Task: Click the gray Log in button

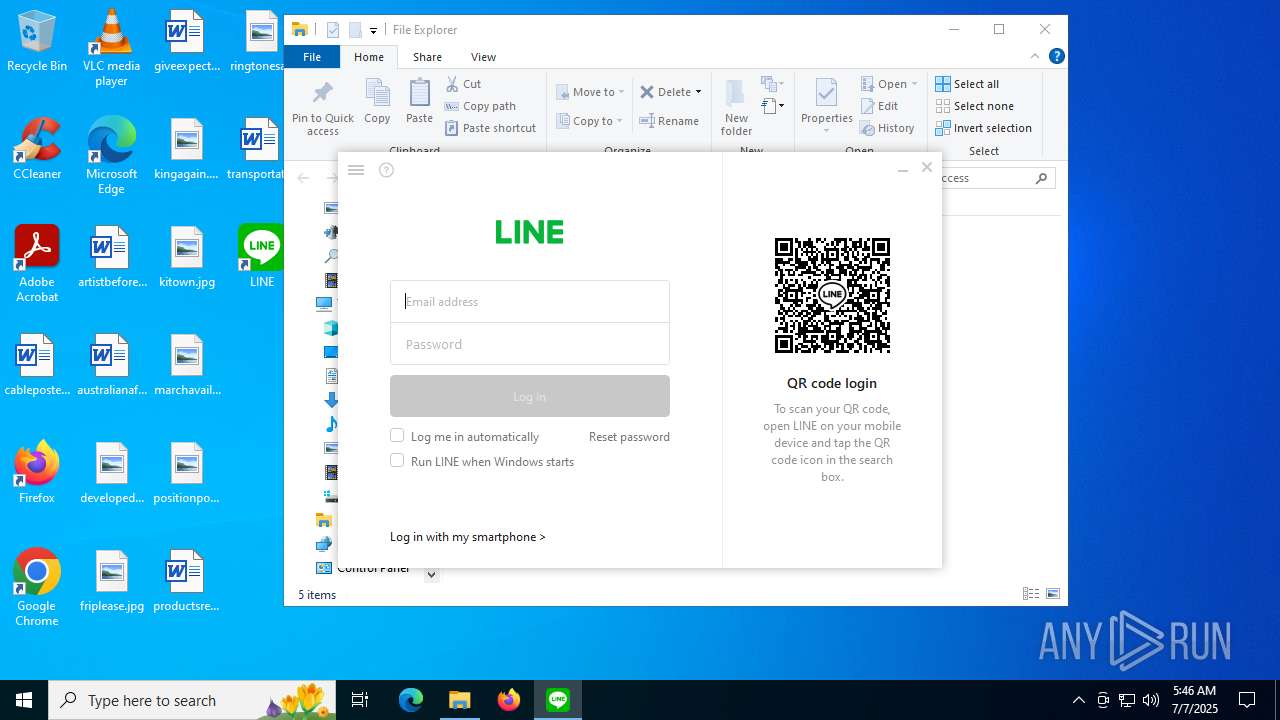Action: click(x=530, y=396)
